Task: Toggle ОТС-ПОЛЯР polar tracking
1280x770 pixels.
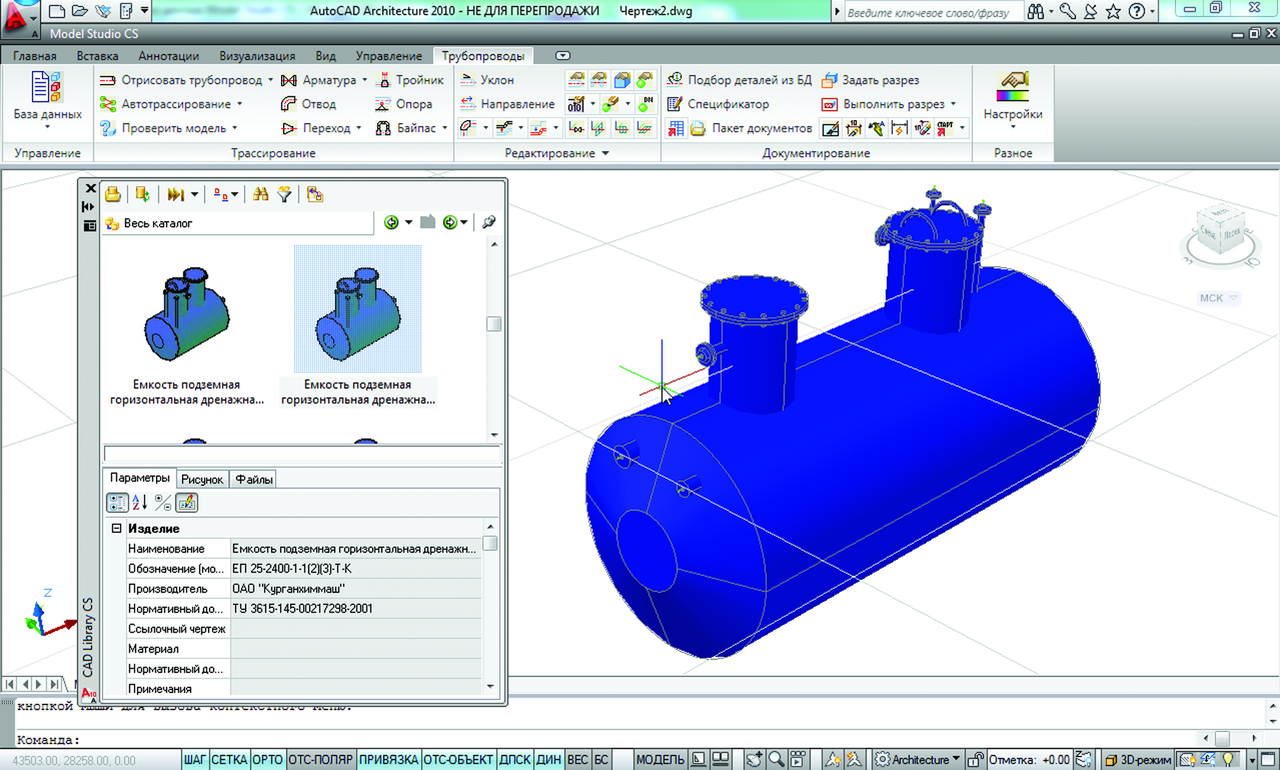Action: [x=321, y=760]
